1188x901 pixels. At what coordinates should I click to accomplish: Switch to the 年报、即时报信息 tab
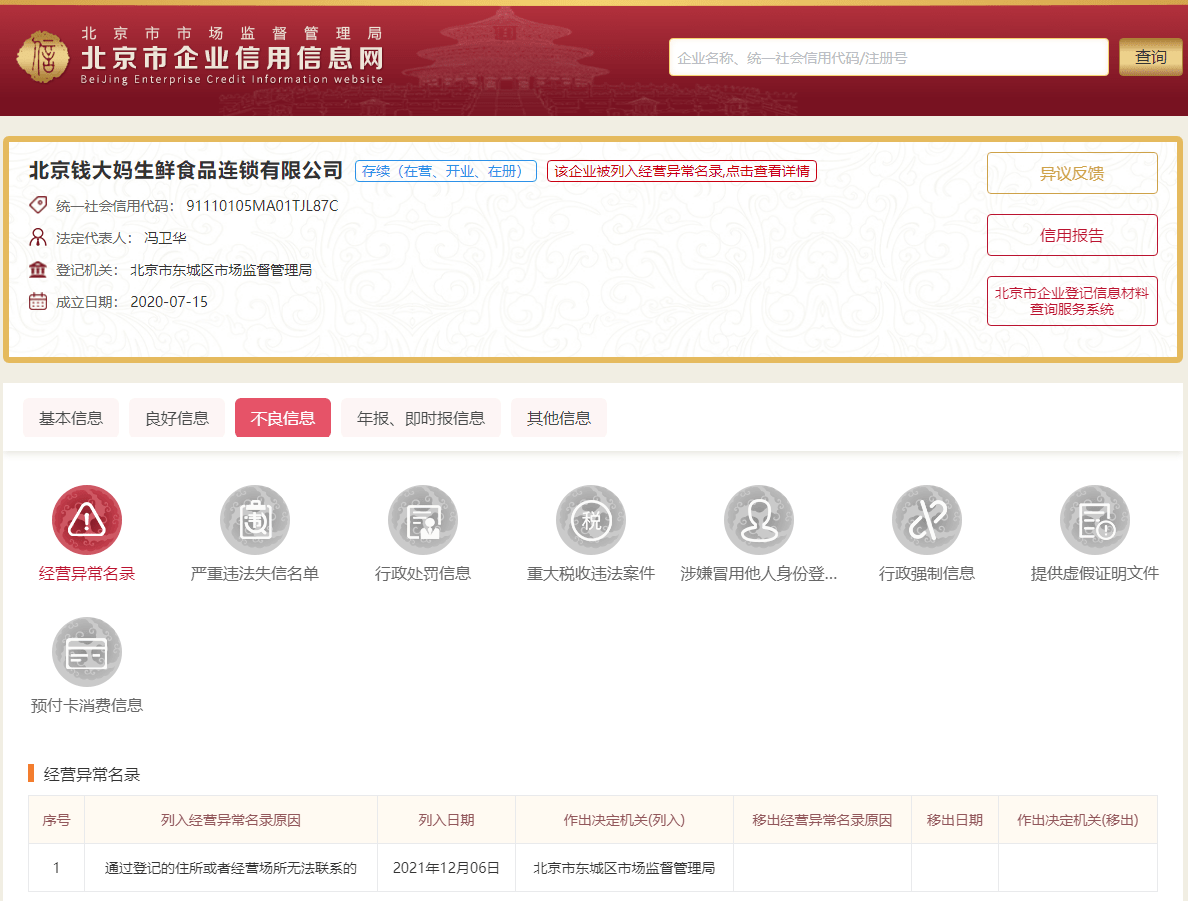[421, 418]
